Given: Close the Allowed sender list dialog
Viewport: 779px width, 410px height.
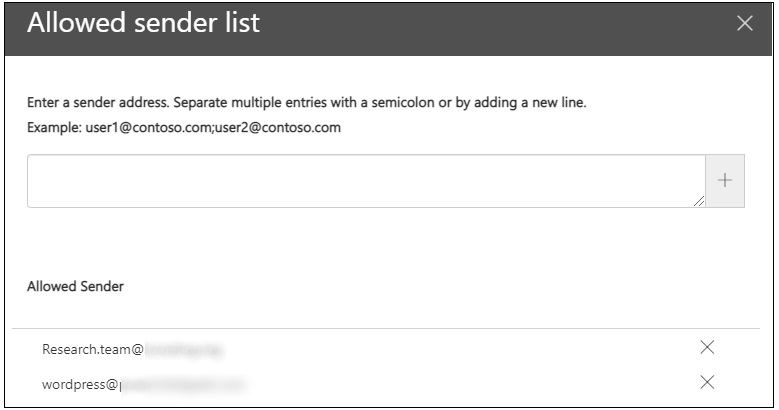Looking at the screenshot, I should pos(744,24).
